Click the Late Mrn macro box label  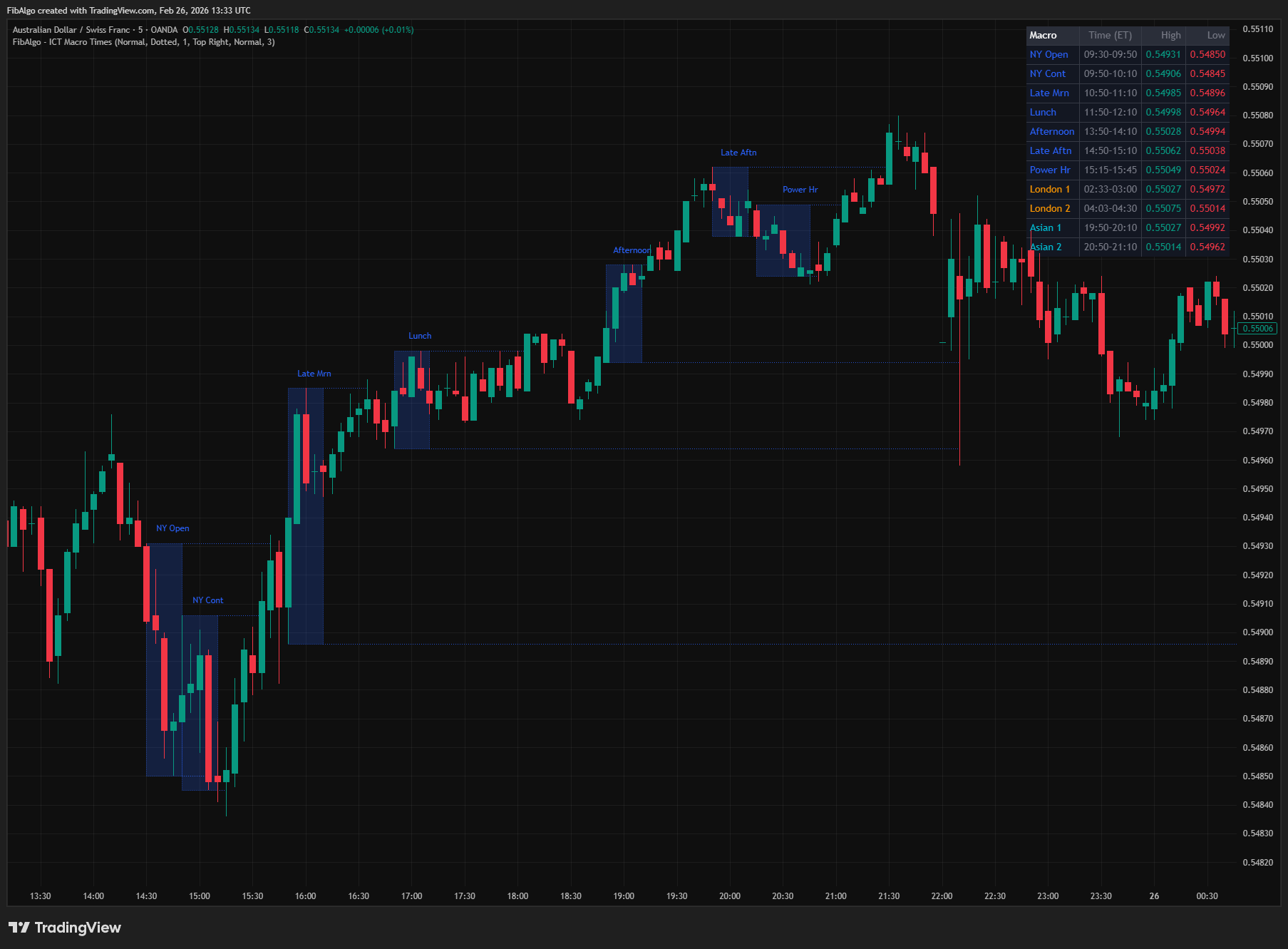pos(313,373)
